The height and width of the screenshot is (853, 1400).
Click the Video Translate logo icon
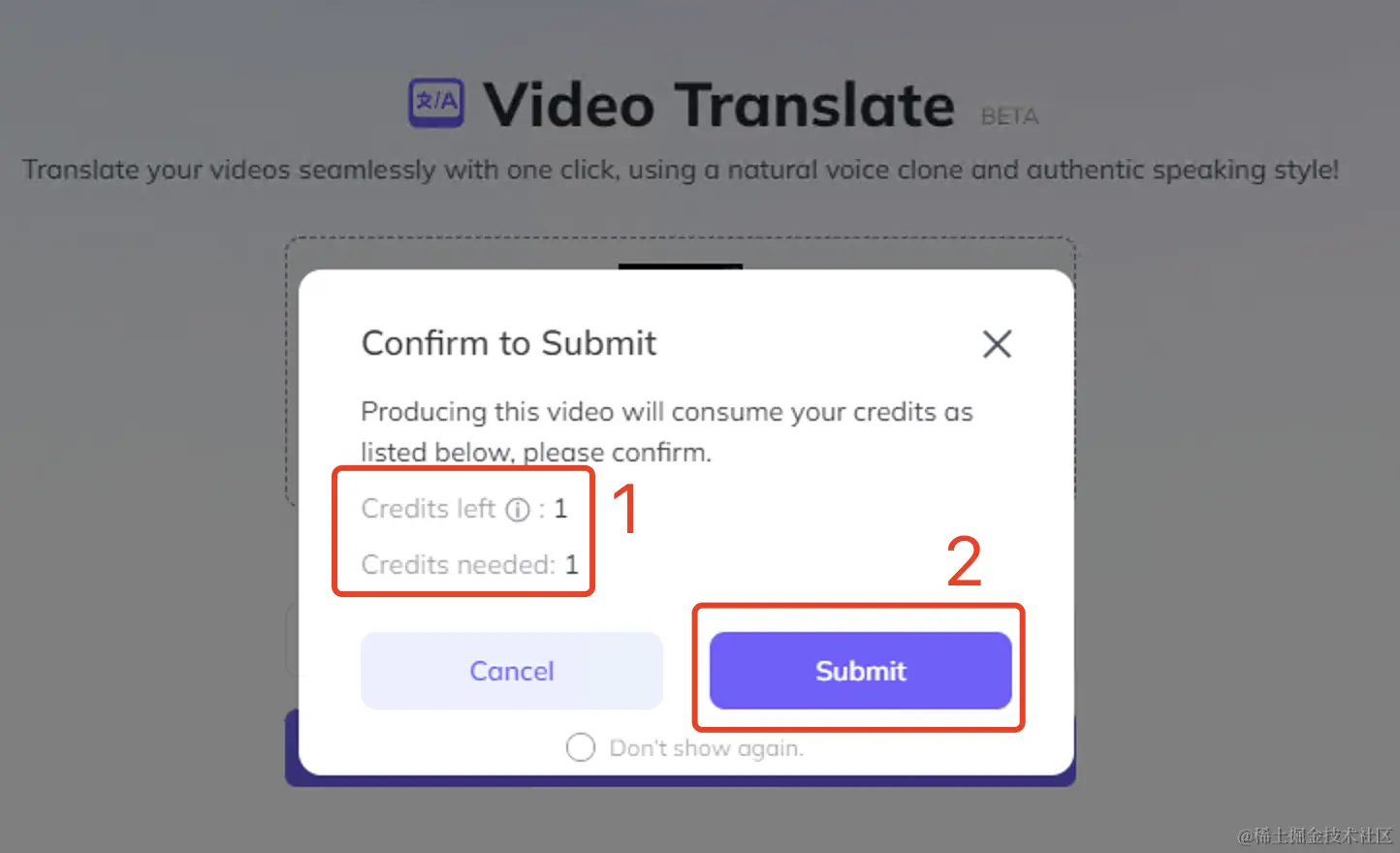(x=436, y=103)
